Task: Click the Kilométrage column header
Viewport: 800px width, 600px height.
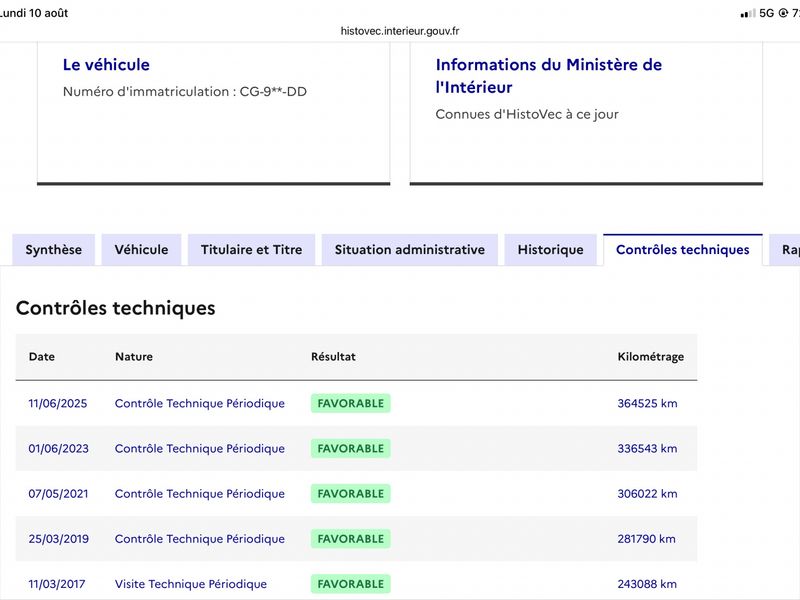Action: click(x=651, y=357)
